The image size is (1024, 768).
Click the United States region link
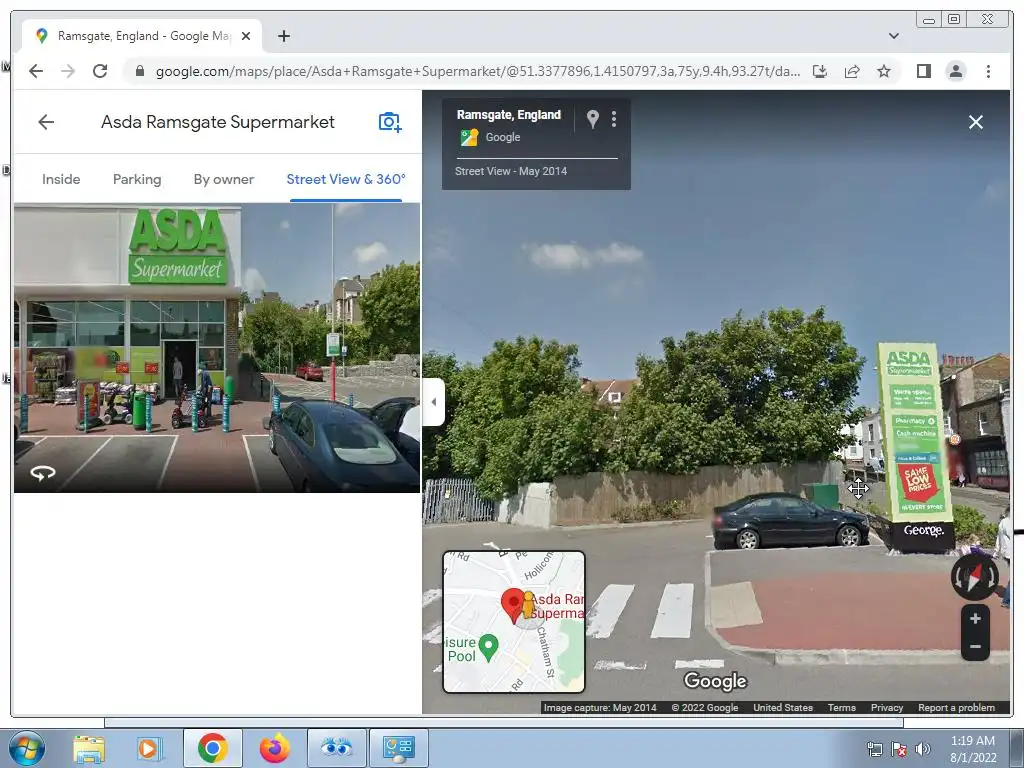click(x=783, y=707)
